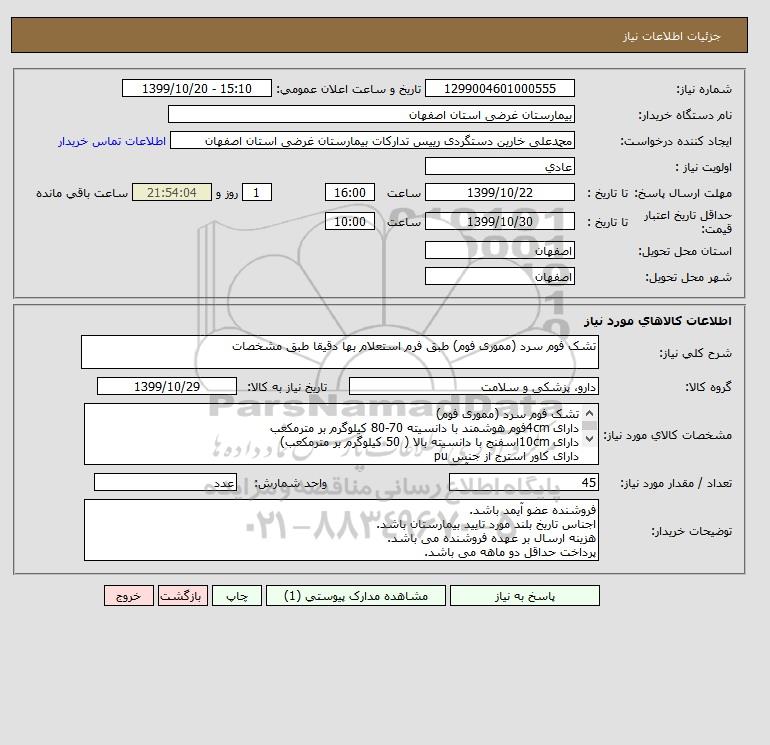Viewport: 770px width, 745px height.
Task: Click price validity time 10:00
Action: pos(350,221)
